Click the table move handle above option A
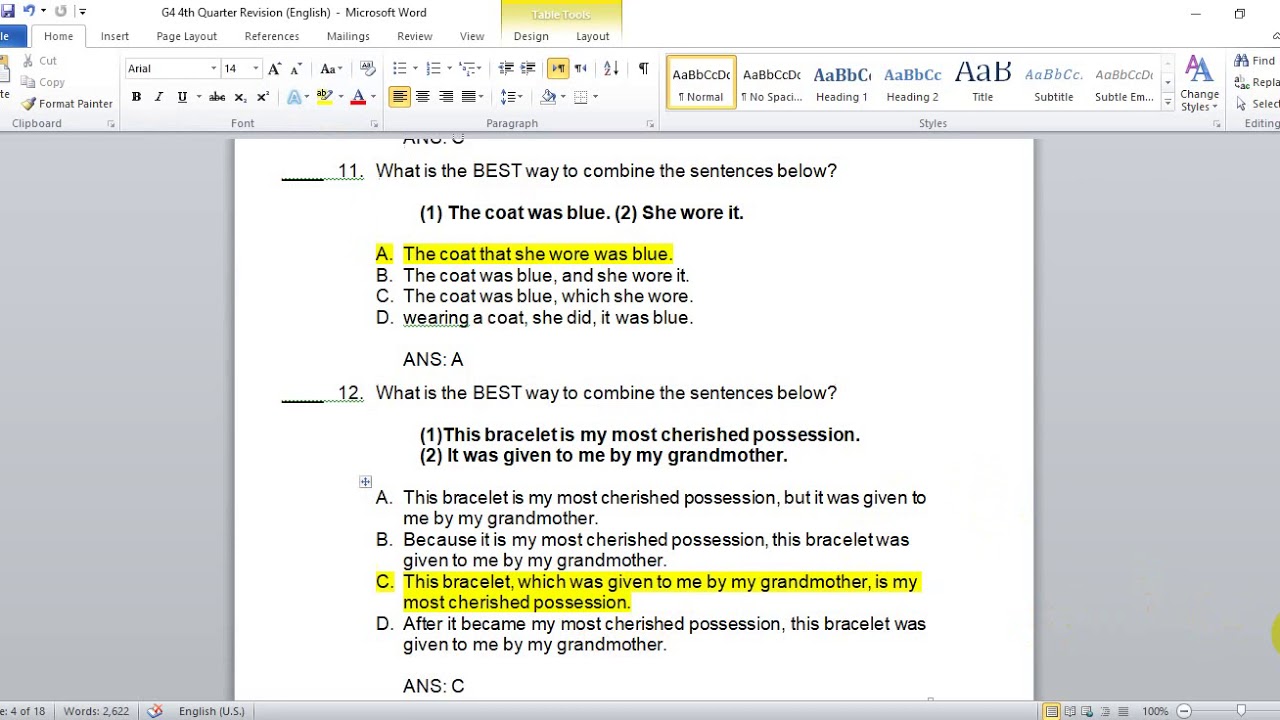 tap(365, 482)
